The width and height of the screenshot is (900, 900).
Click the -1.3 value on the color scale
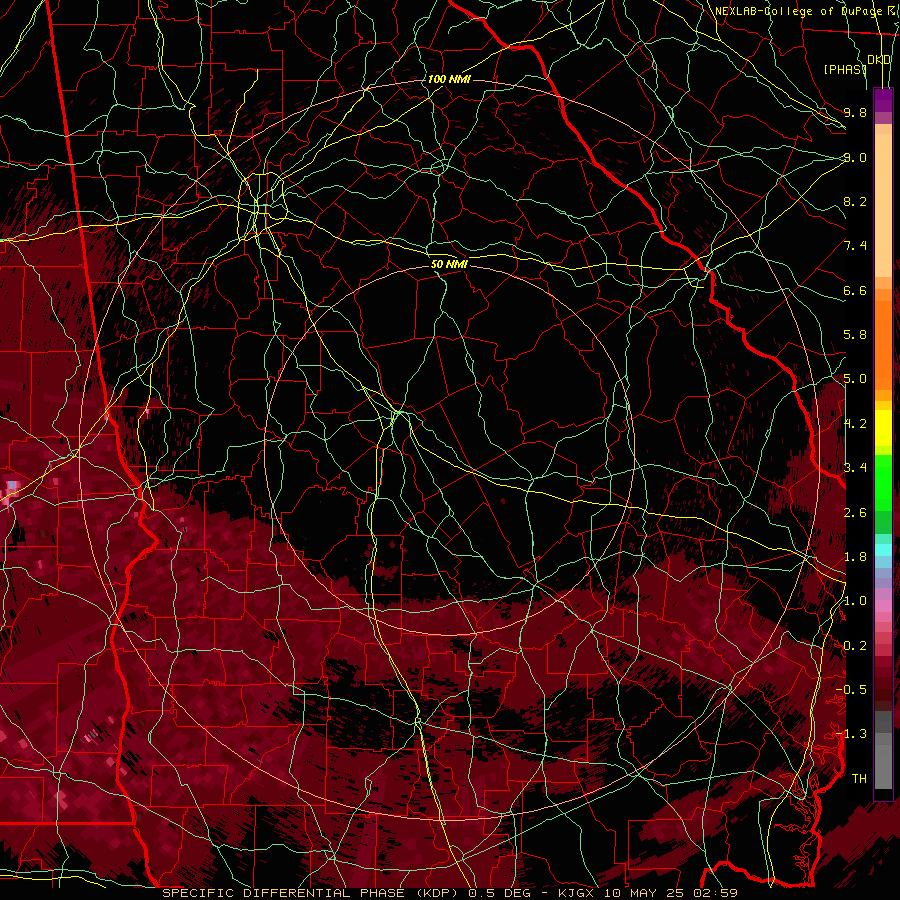coord(851,734)
